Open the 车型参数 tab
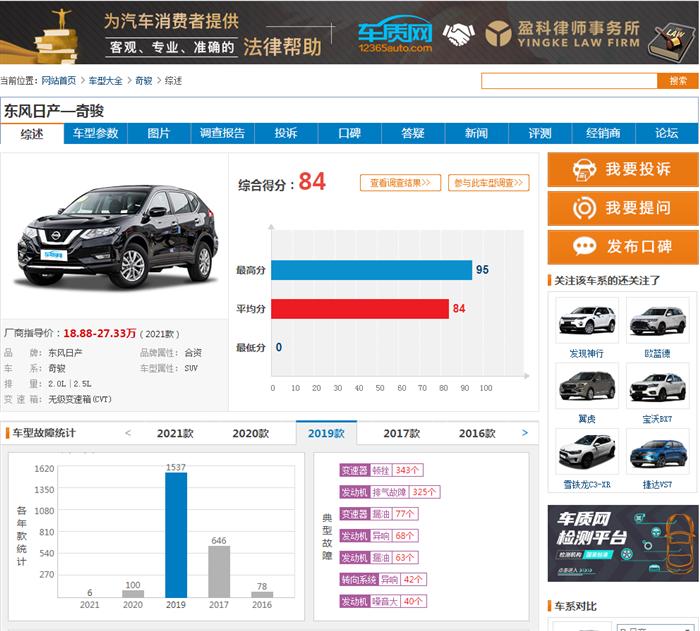This screenshot has height=631, width=700. coord(96,134)
